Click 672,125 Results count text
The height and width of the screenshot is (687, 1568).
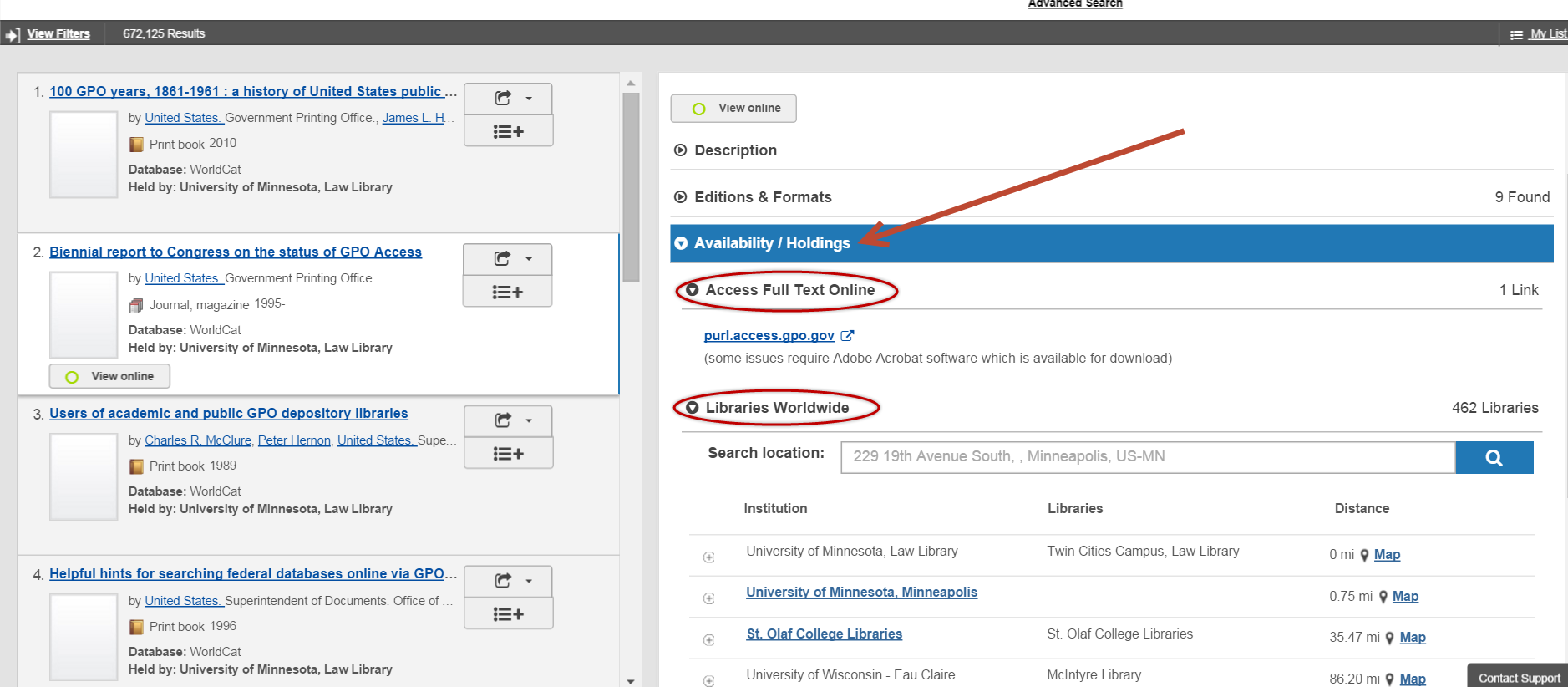pyautogui.click(x=164, y=34)
